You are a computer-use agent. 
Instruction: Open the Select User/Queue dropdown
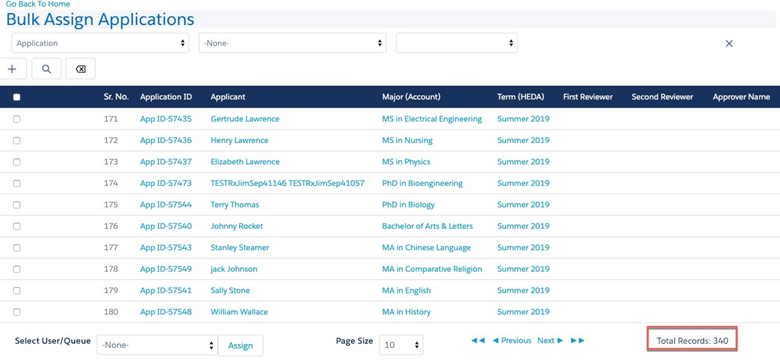tap(157, 345)
